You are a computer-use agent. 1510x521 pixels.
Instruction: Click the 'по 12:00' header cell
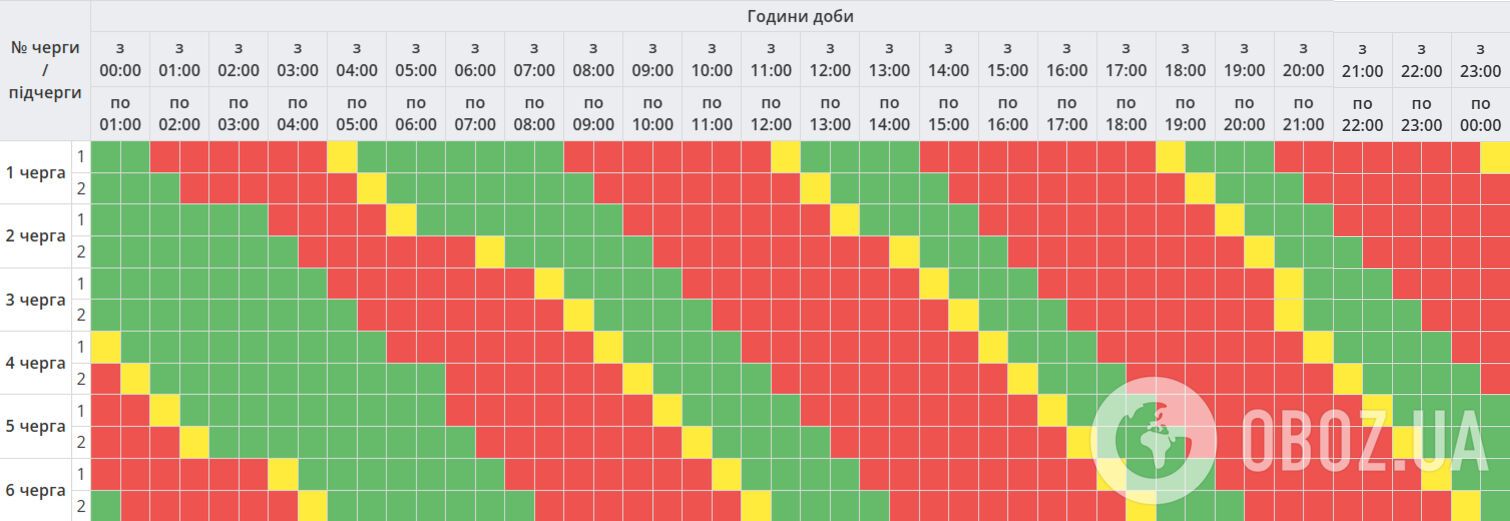[x=771, y=114]
